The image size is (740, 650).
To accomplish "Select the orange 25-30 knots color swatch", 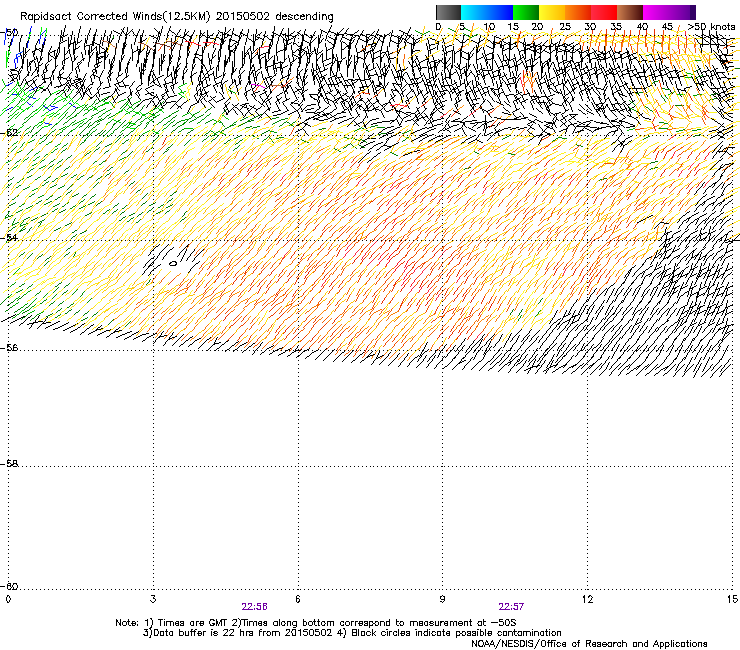I will (578, 12).
